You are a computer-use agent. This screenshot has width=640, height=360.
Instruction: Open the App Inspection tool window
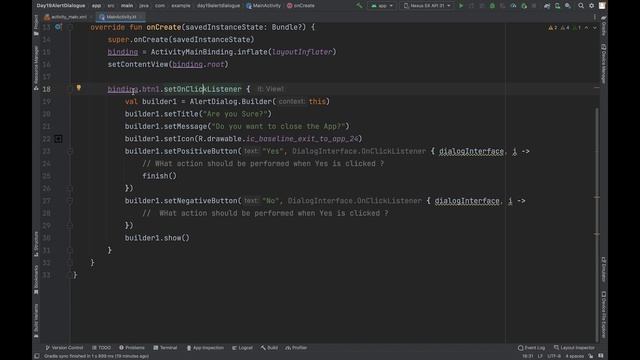[205, 348]
